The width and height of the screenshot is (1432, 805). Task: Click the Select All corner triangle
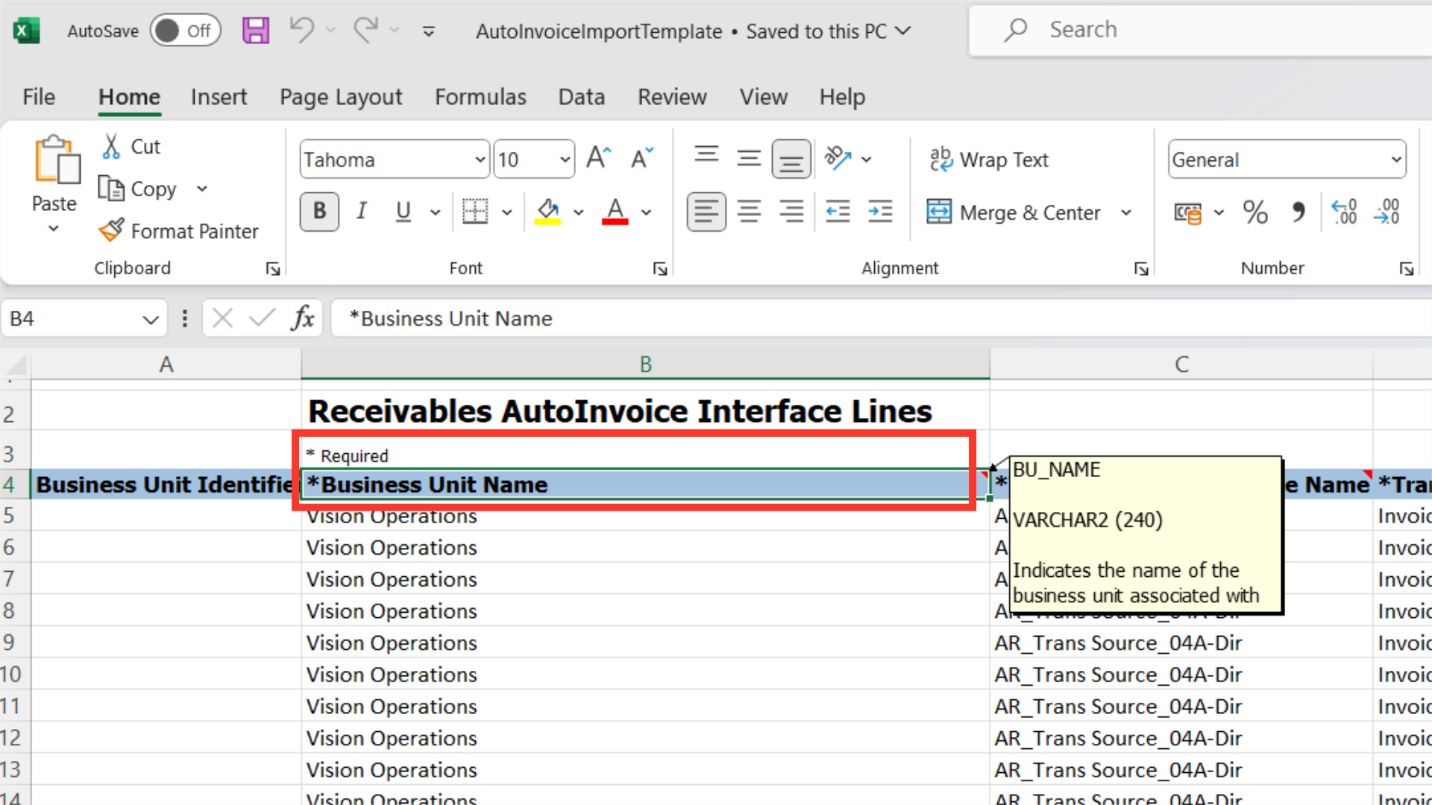click(x=15, y=365)
